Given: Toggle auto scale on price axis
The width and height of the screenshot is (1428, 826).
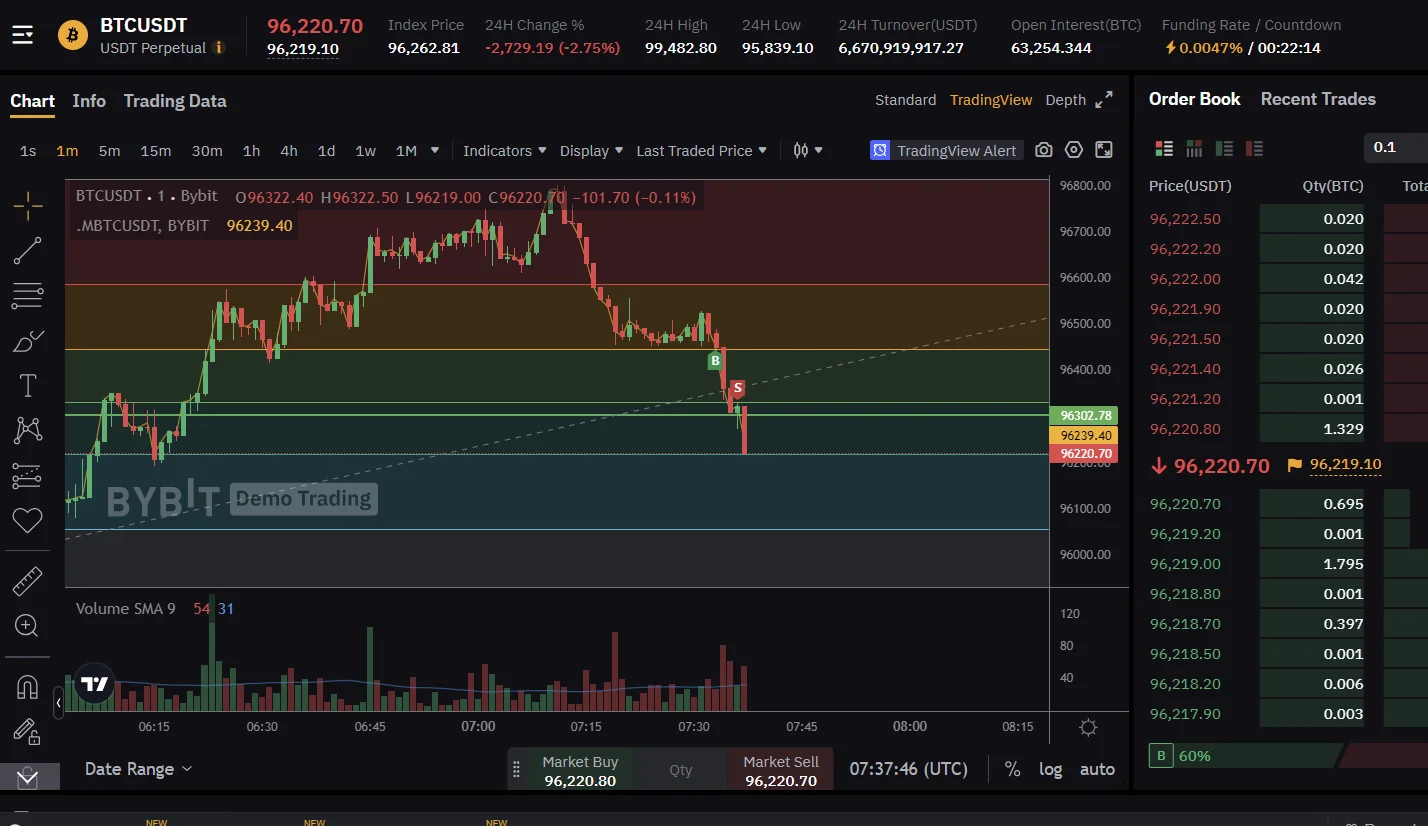Looking at the screenshot, I should click(x=1097, y=769).
